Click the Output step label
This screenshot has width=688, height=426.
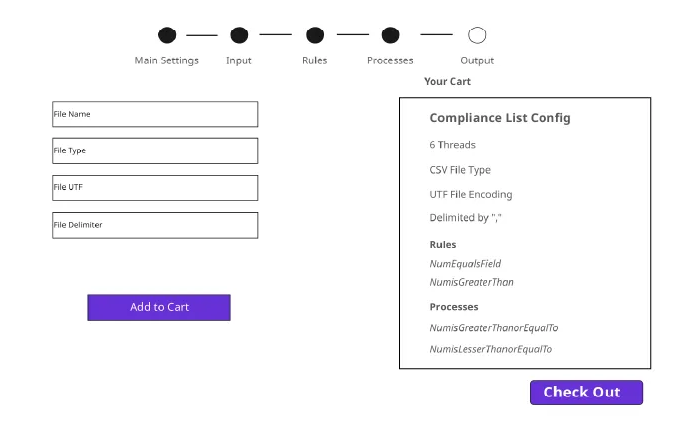[x=477, y=60]
